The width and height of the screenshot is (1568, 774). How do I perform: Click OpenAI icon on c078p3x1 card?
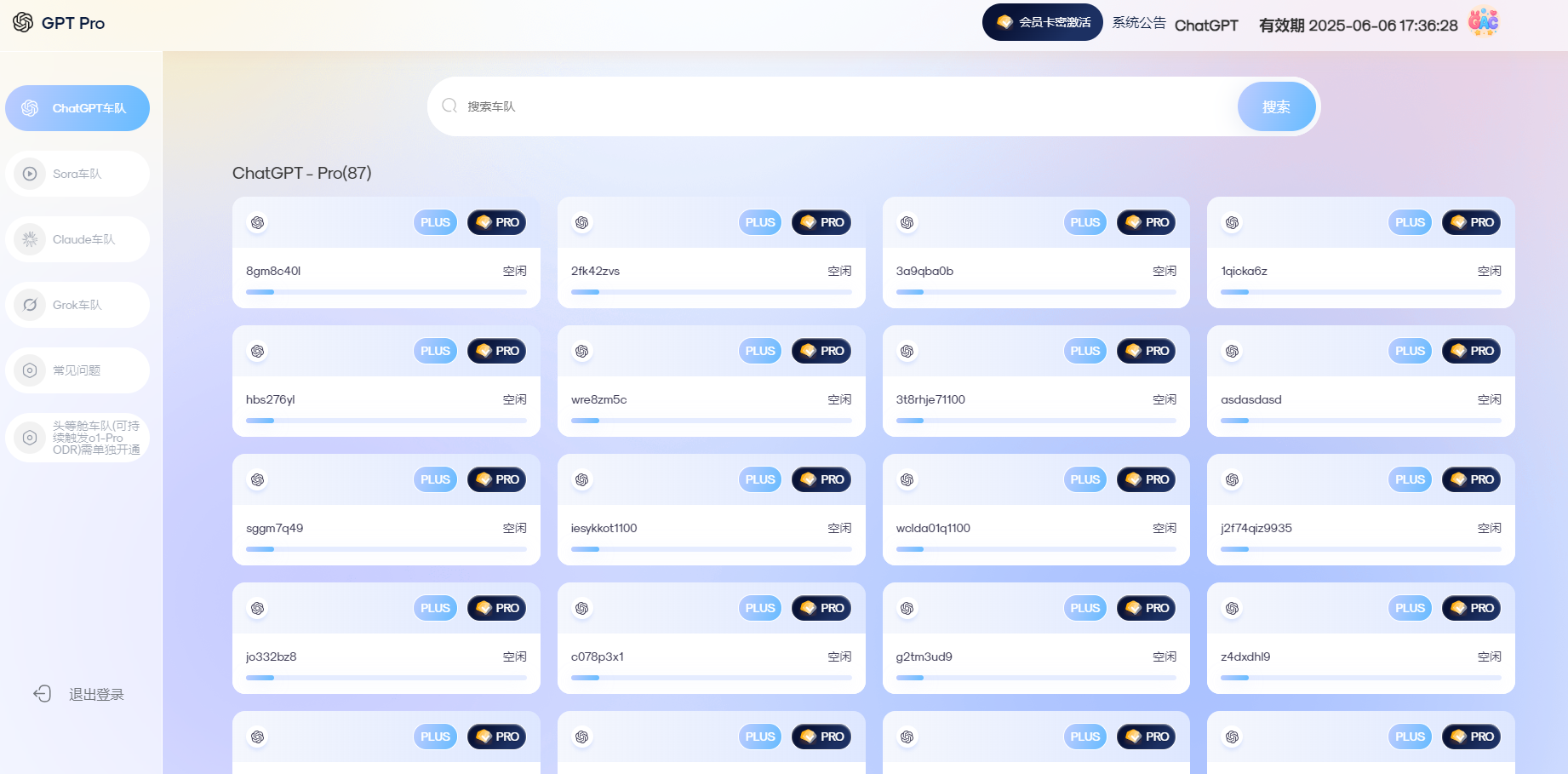point(582,608)
